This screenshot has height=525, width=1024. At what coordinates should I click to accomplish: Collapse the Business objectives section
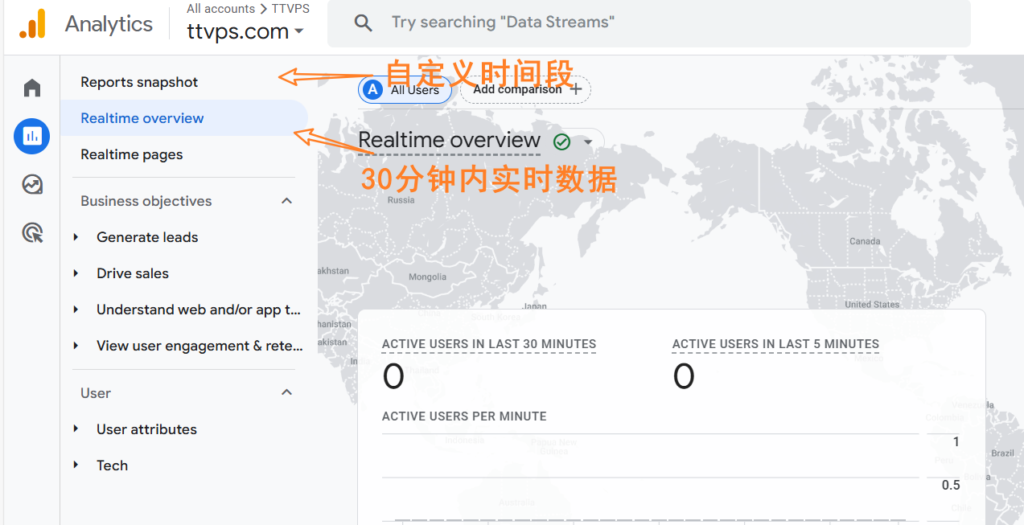287,201
